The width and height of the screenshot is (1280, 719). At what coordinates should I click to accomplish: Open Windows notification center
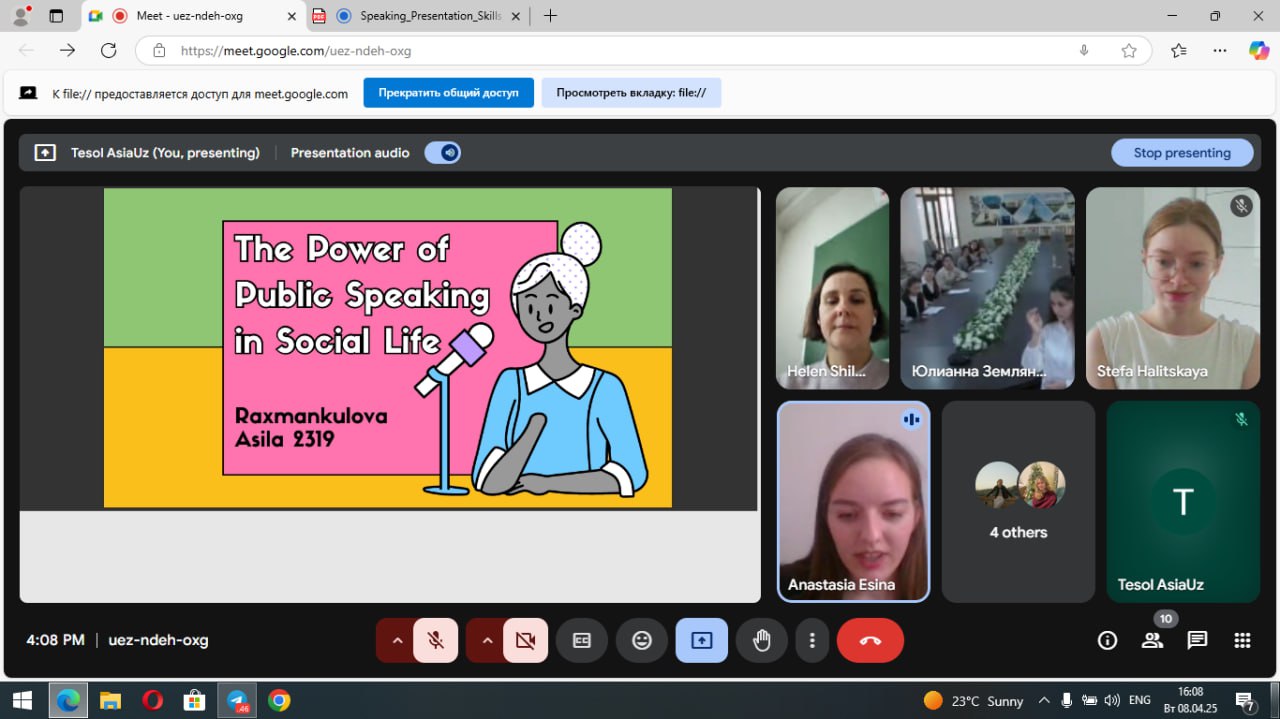1246,701
